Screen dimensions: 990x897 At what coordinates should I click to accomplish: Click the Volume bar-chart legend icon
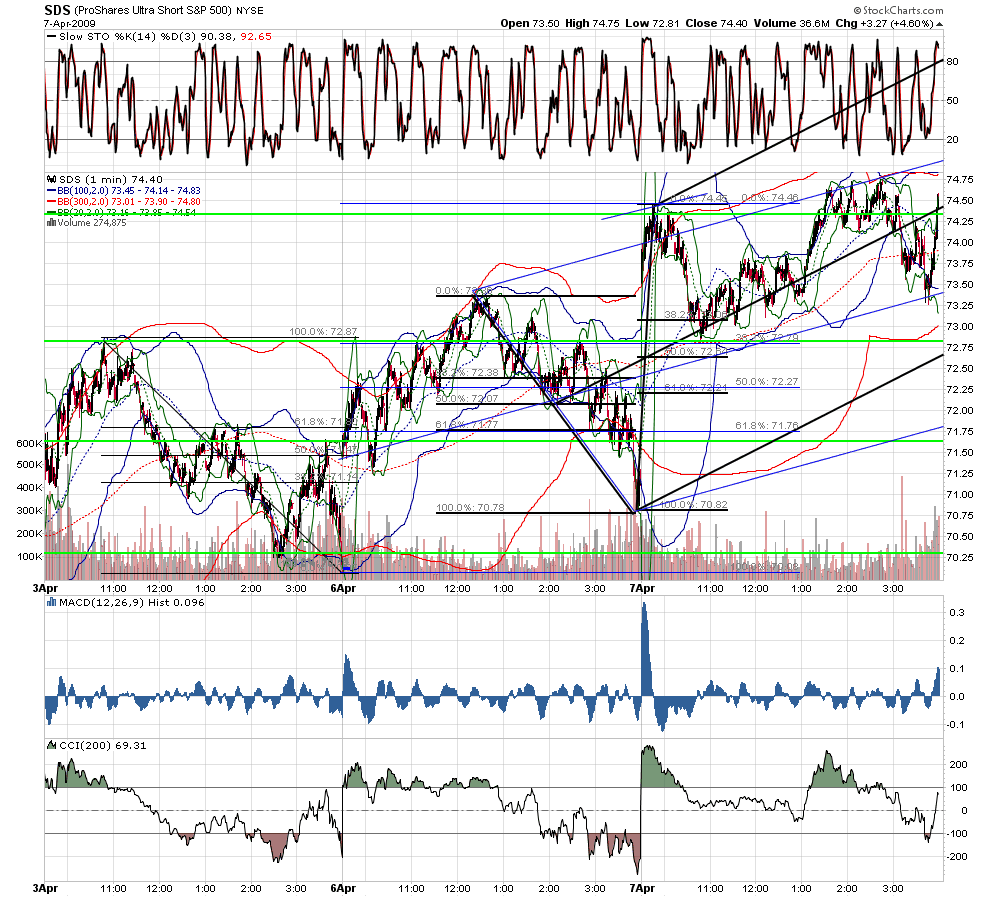coord(52,223)
